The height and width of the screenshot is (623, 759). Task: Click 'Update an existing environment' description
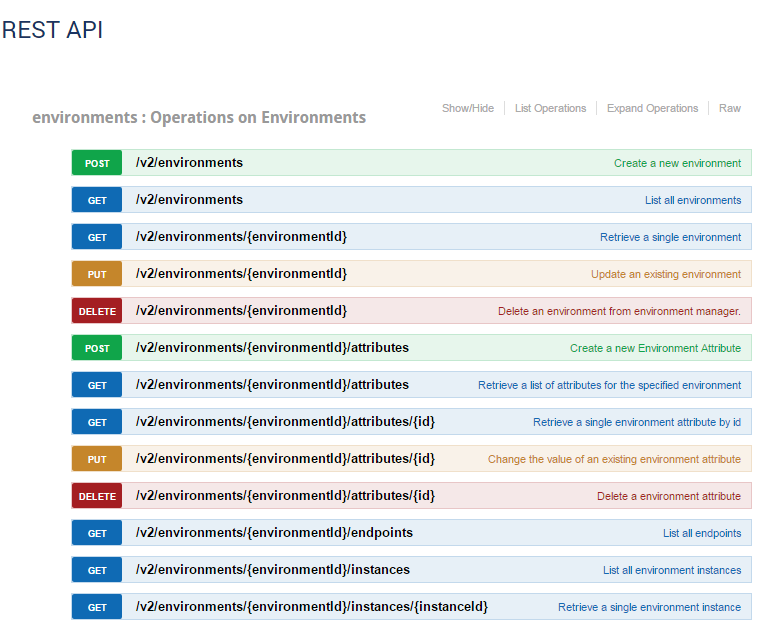pyautogui.click(x=666, y=274)
